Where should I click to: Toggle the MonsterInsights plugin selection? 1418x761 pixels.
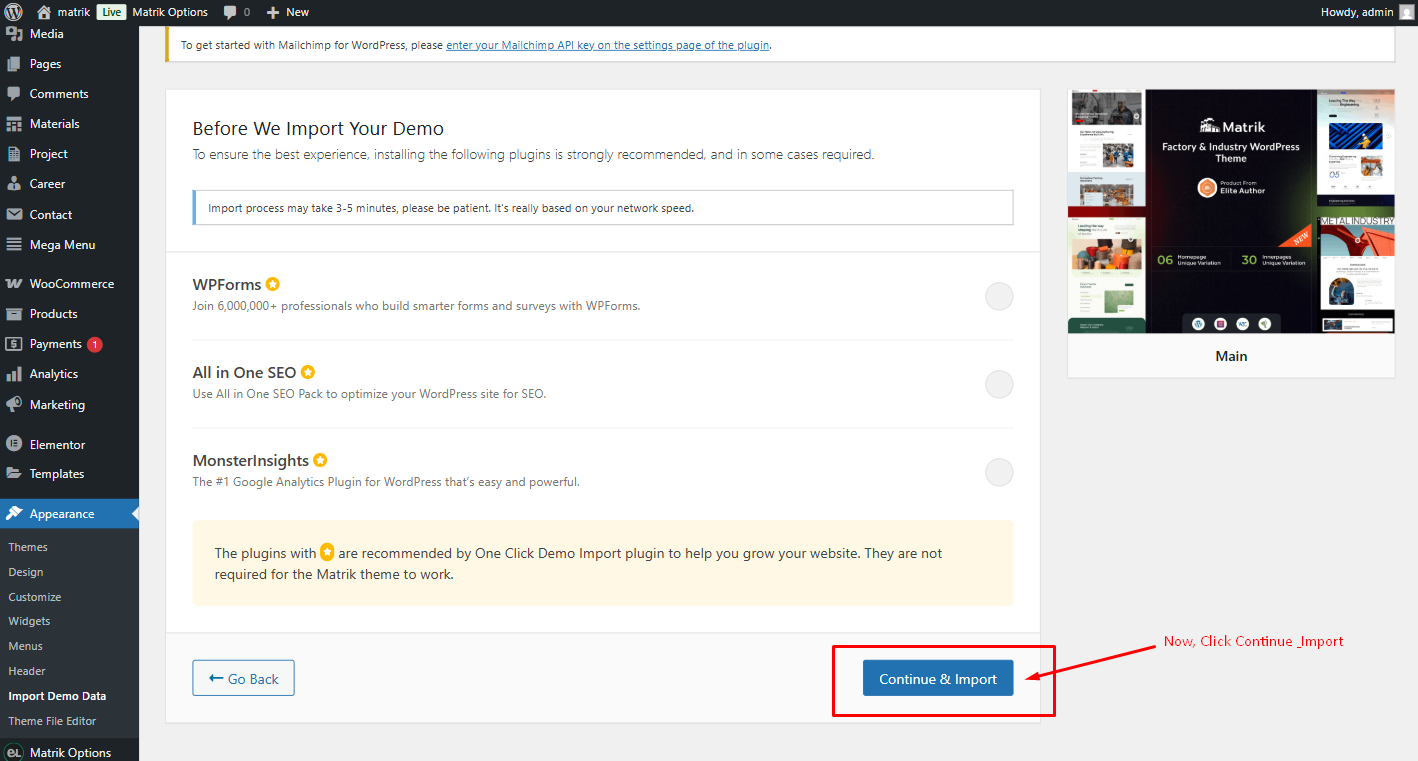(999, 472)
